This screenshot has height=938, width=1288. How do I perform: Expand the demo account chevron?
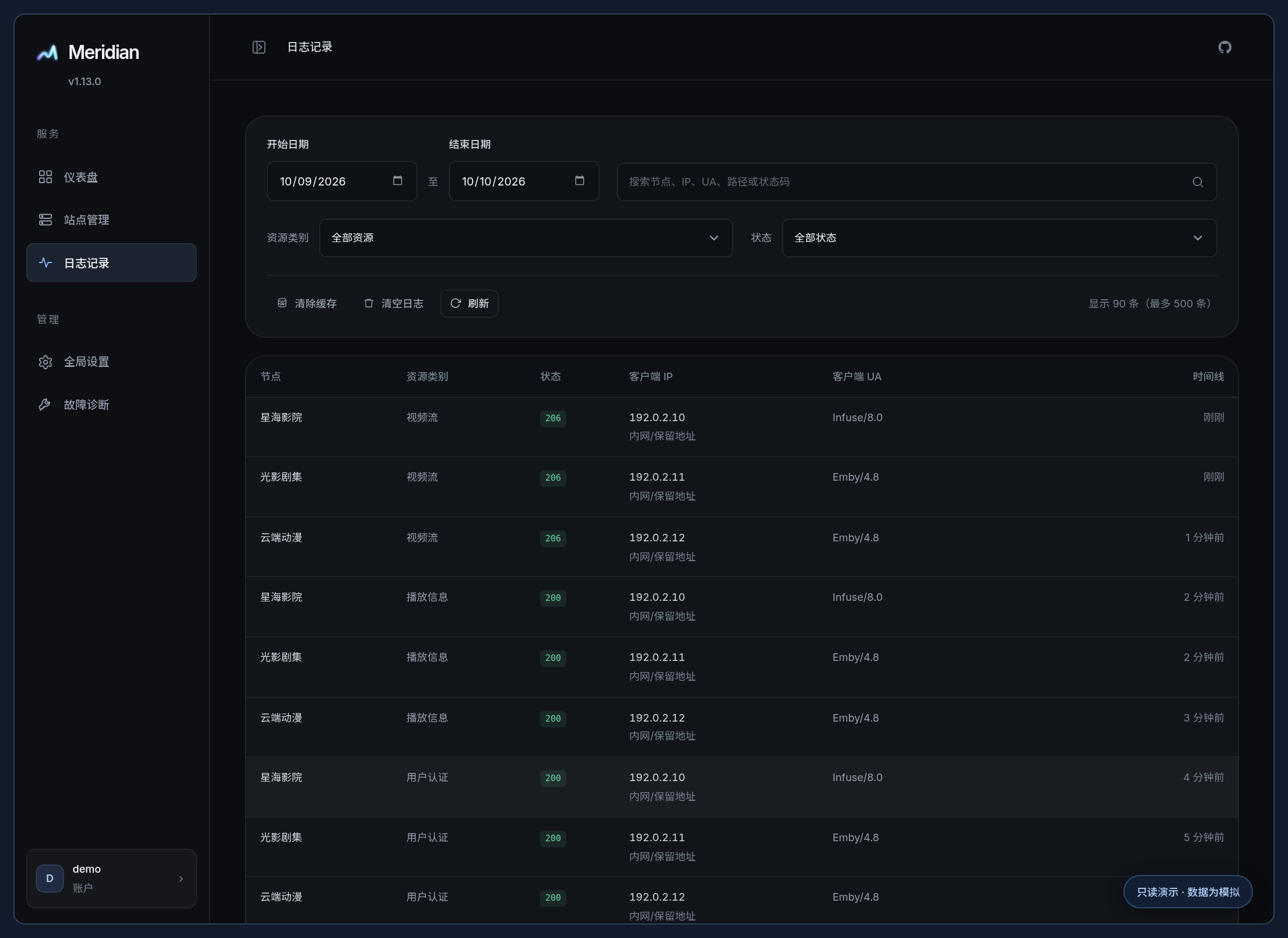click(x=181, y=878)
